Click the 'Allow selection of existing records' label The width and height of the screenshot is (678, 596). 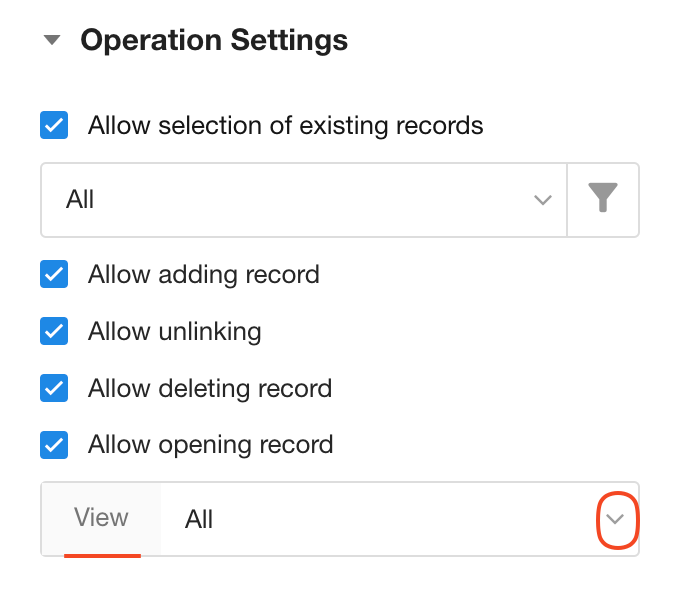(285, 126)
